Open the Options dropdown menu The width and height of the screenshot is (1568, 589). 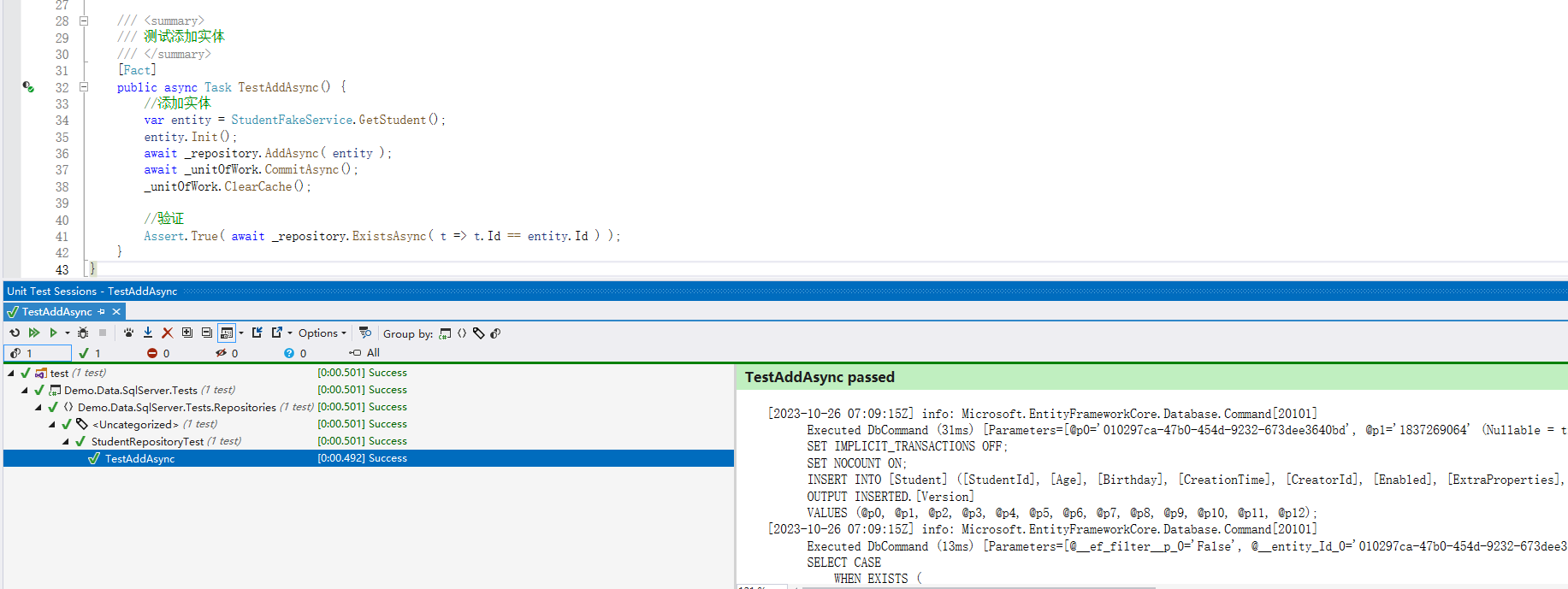[x=322, y=333]
